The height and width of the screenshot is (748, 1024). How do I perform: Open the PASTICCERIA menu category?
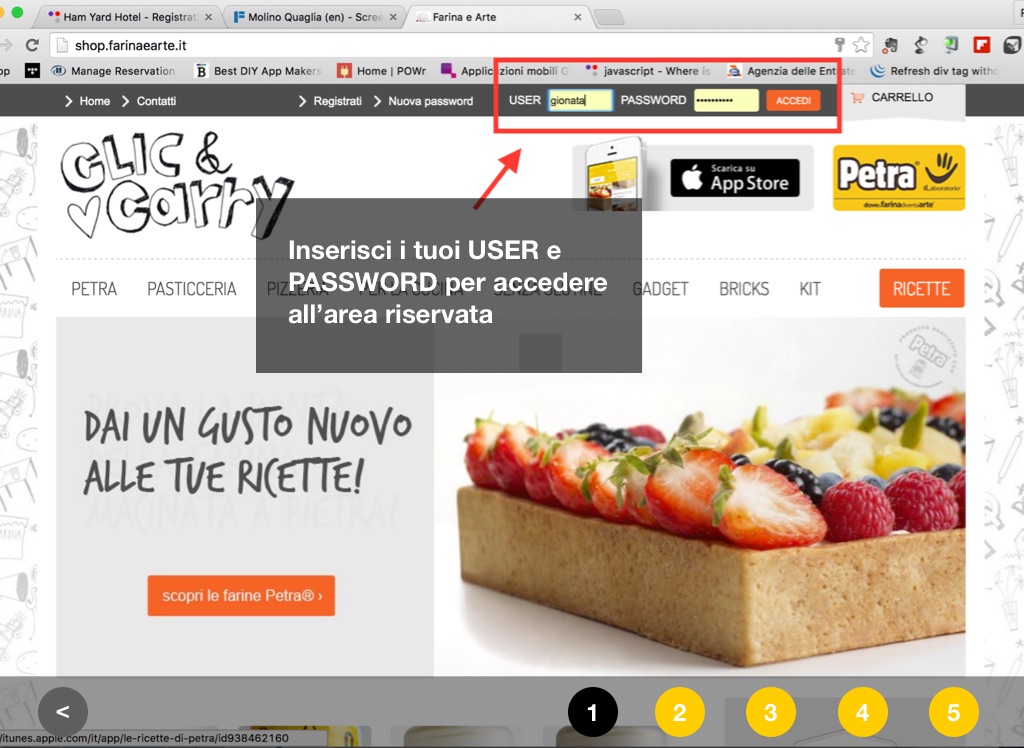(191, 289)
